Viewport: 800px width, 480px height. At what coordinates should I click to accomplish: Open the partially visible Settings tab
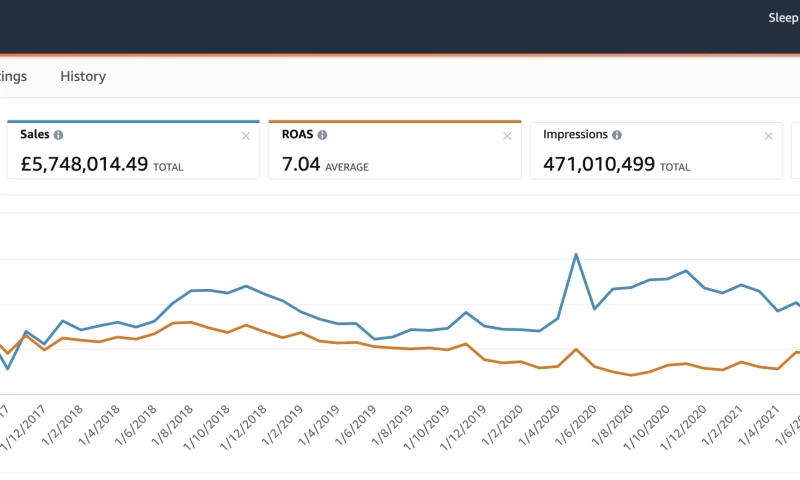click(14, 76)
